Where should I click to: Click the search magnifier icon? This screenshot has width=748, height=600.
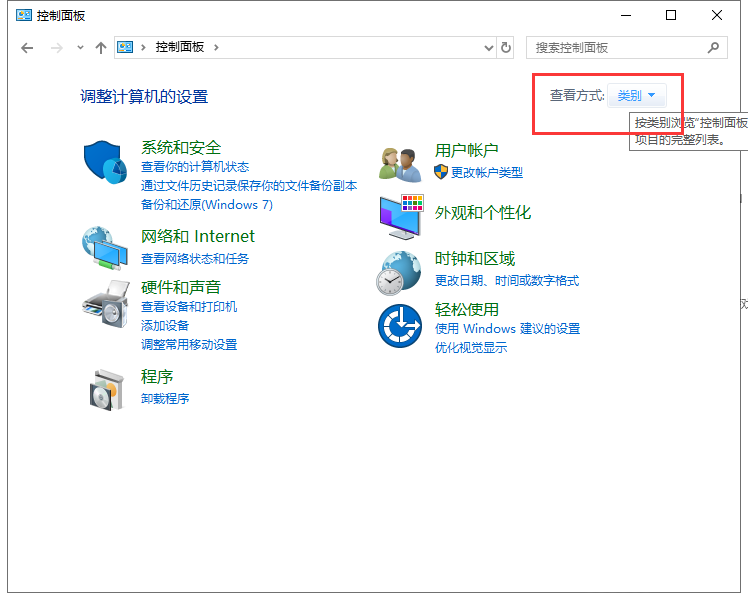click(x=713, y=48)
